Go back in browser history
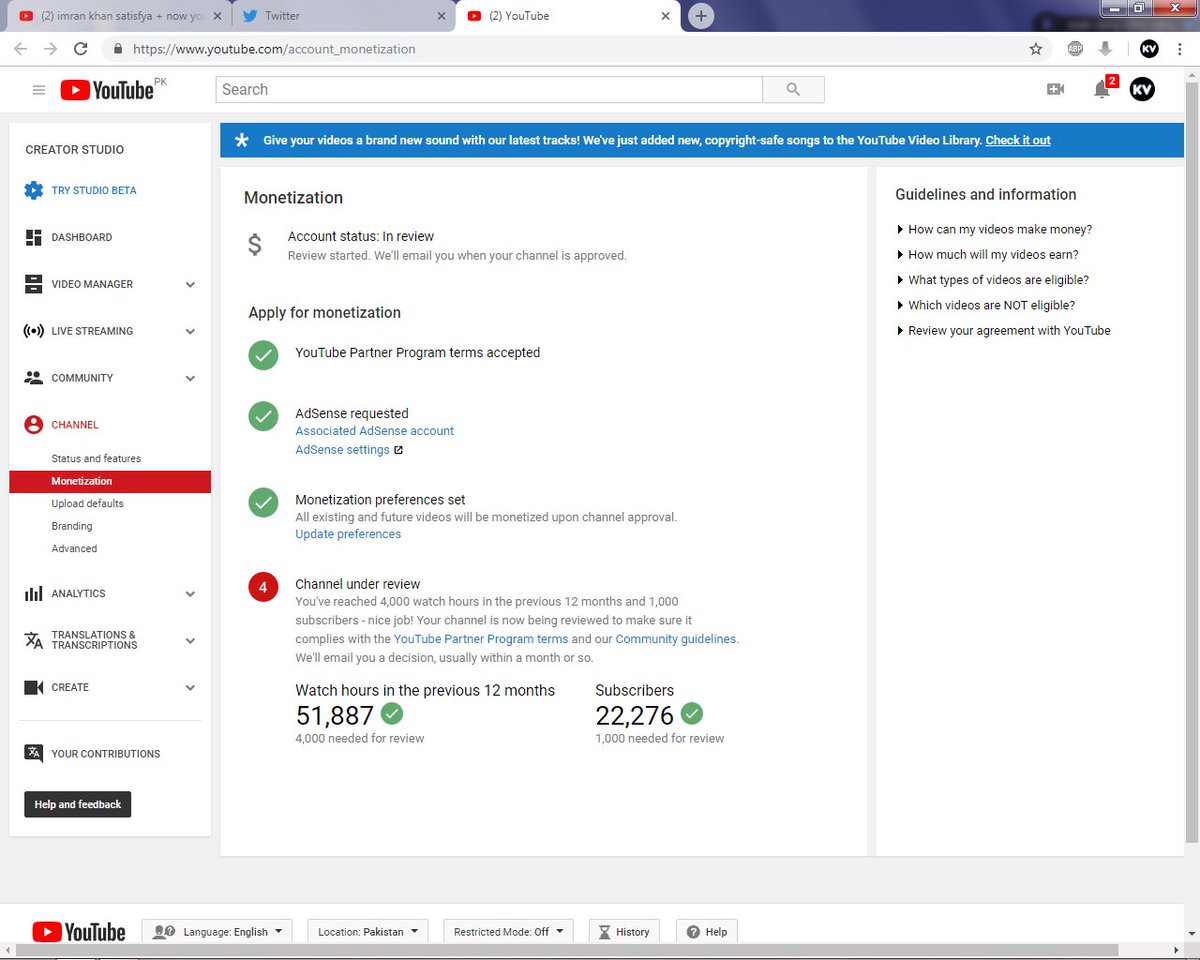This screenshot has height=960, width=1200. pyautogui.click(x=20, y=48)
